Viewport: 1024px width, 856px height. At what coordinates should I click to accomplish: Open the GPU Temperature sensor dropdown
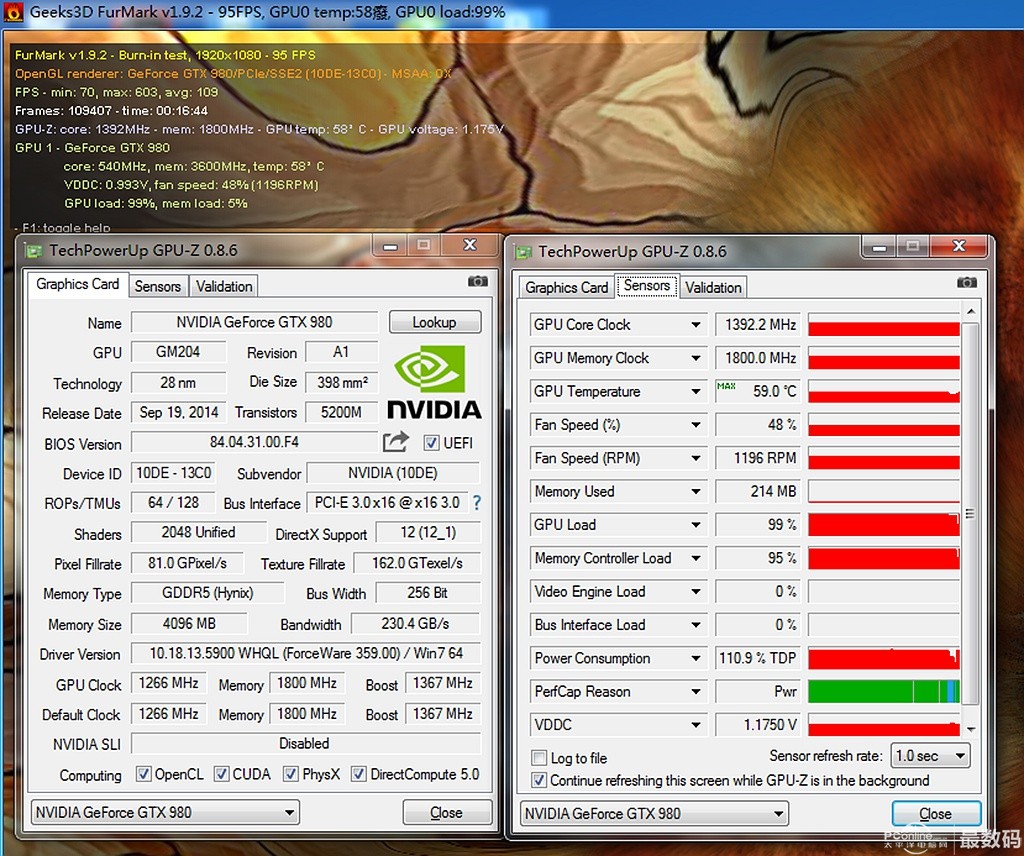tap(696, 391)
